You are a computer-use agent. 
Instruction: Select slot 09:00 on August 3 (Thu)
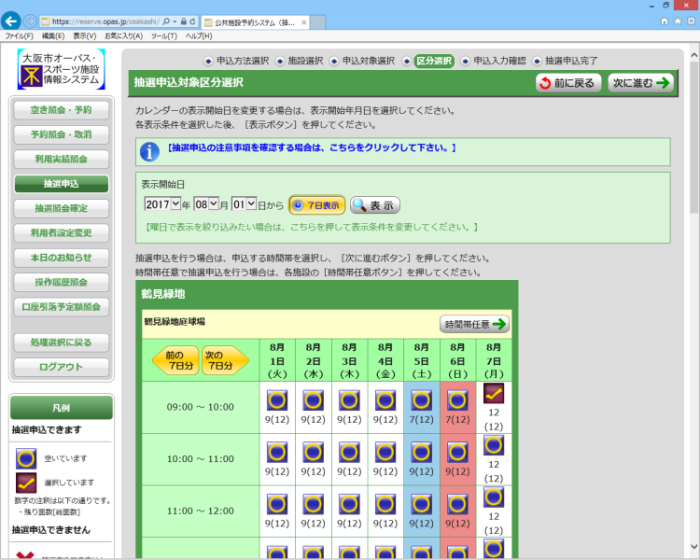(x=349, y=400)
